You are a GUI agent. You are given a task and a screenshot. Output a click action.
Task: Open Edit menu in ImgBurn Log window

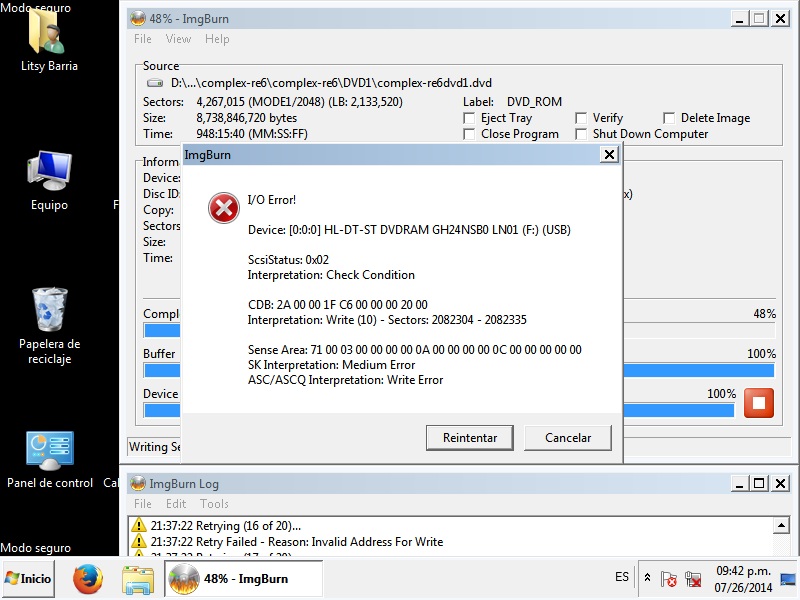(x=176, y=504)
